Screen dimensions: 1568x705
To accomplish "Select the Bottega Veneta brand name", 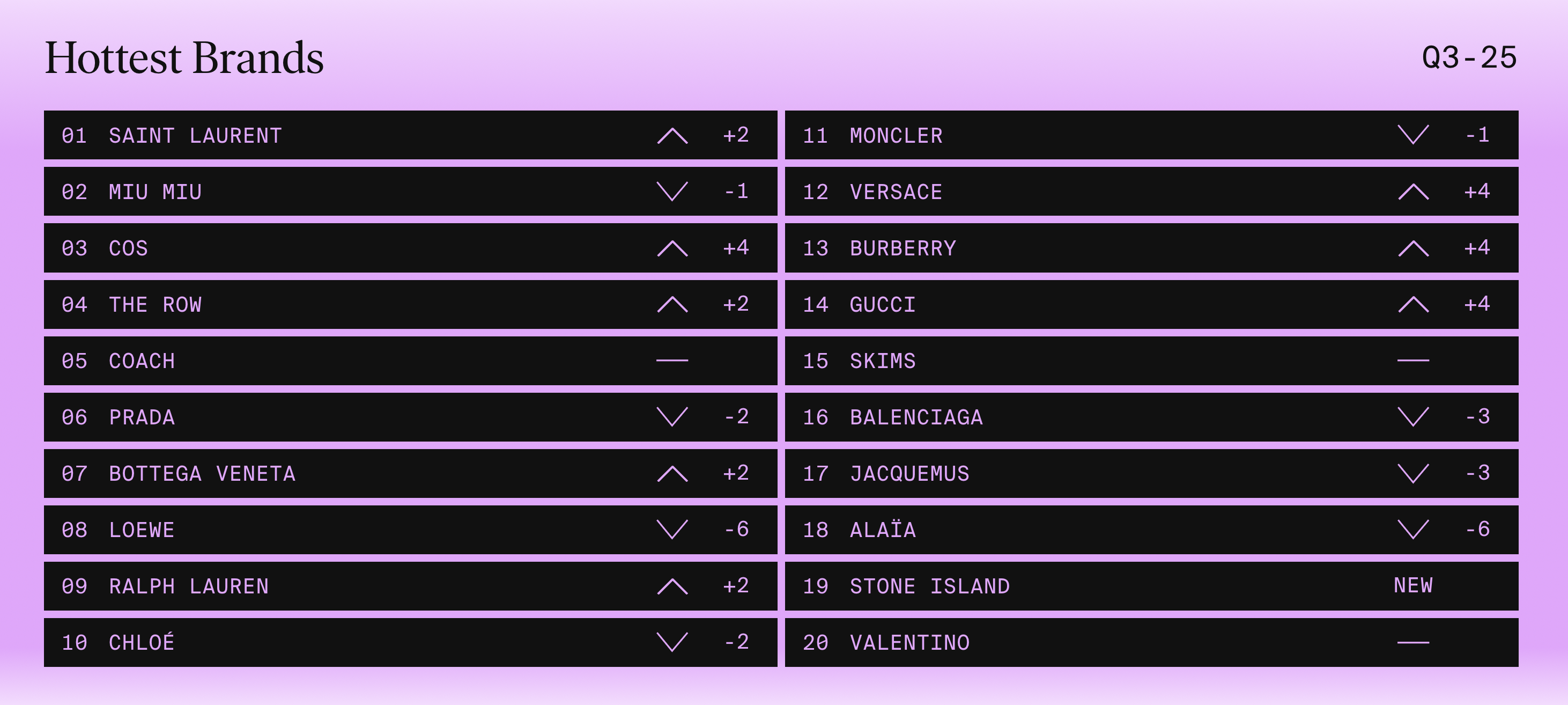I will click(202, 474).
